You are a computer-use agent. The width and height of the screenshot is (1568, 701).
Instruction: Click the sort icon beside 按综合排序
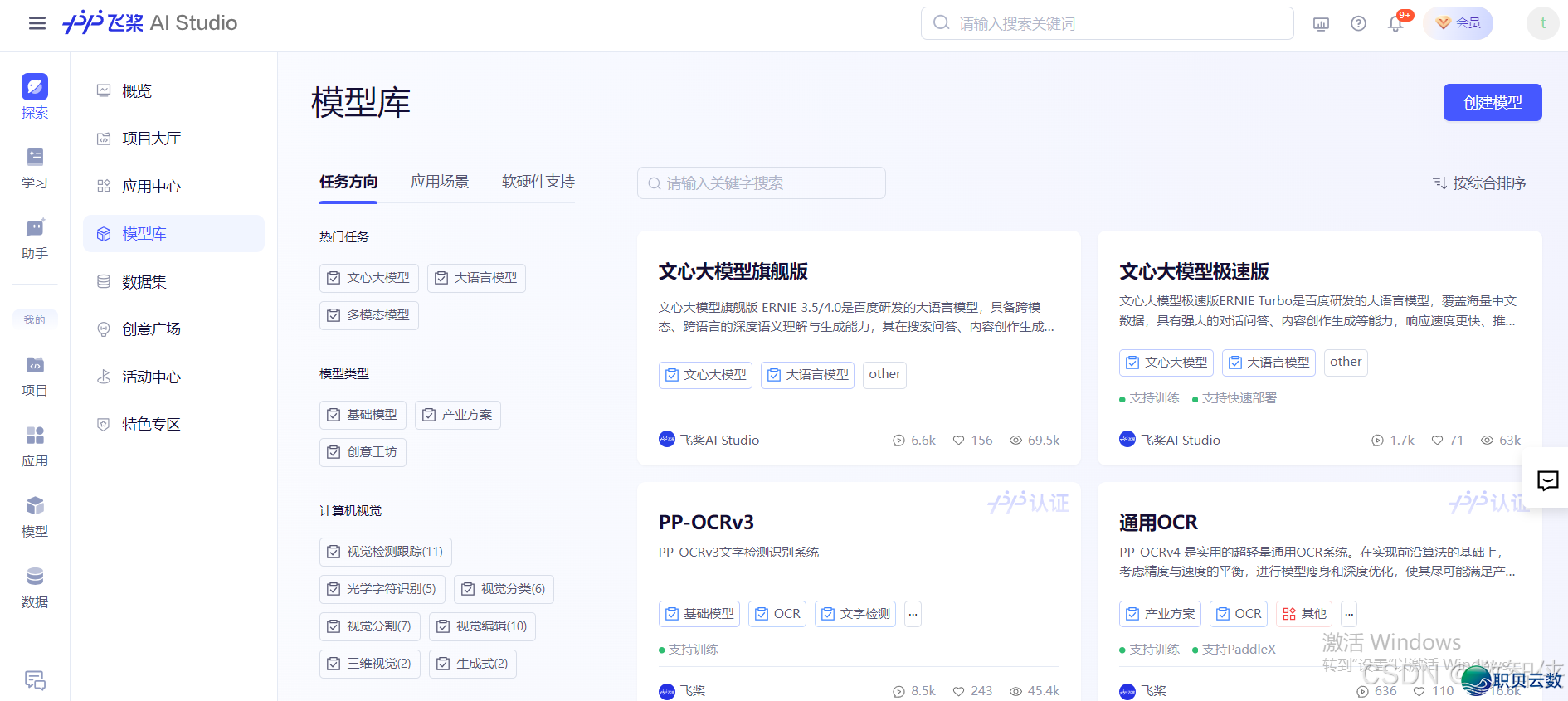(1439, 183)
